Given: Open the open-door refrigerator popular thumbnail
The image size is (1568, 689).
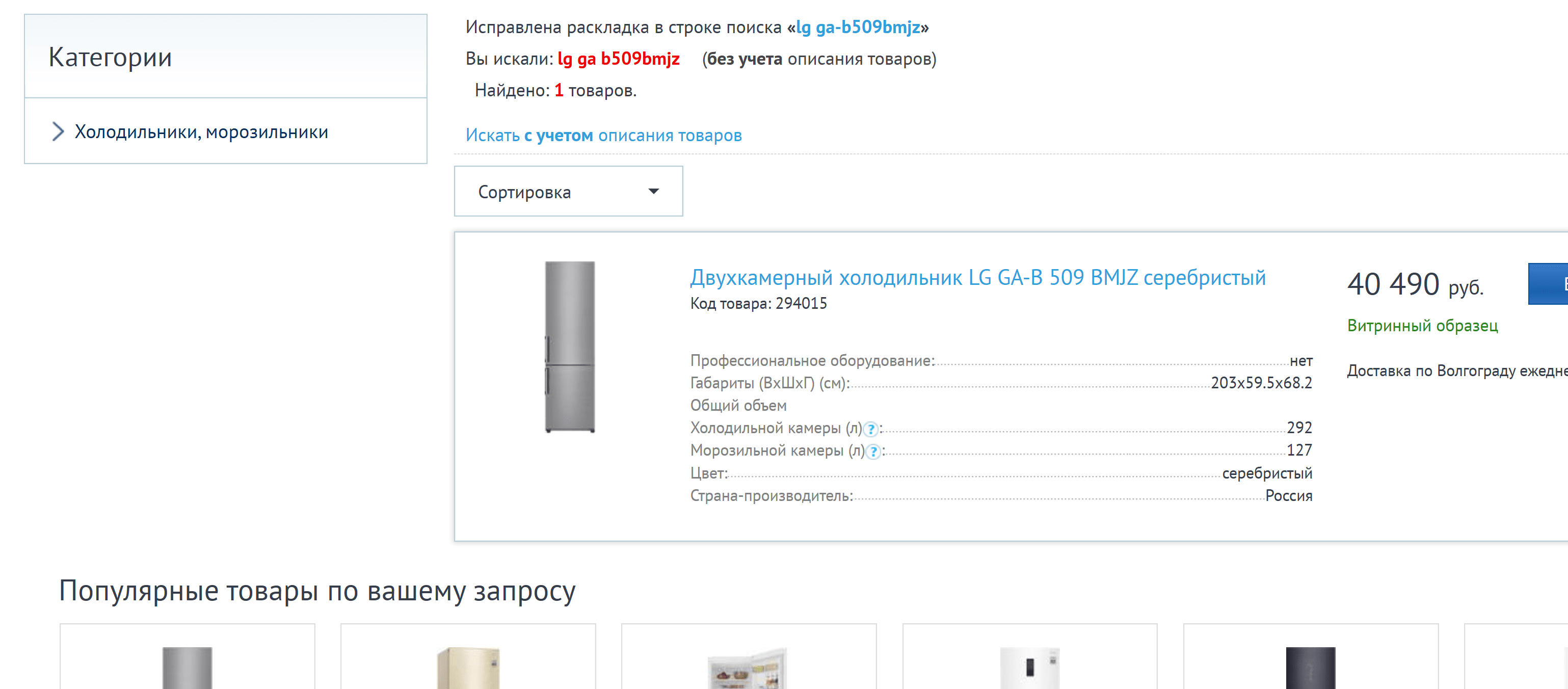Looking at the screenshot, I should tap(749, 668).
